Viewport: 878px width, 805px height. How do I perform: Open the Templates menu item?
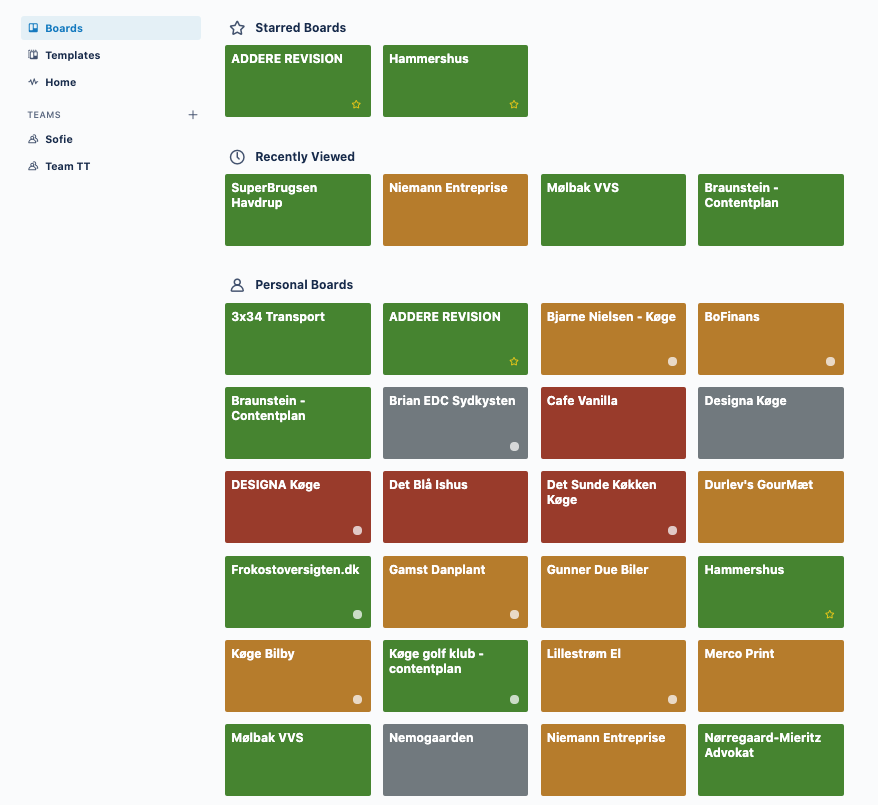coord(111,55)
